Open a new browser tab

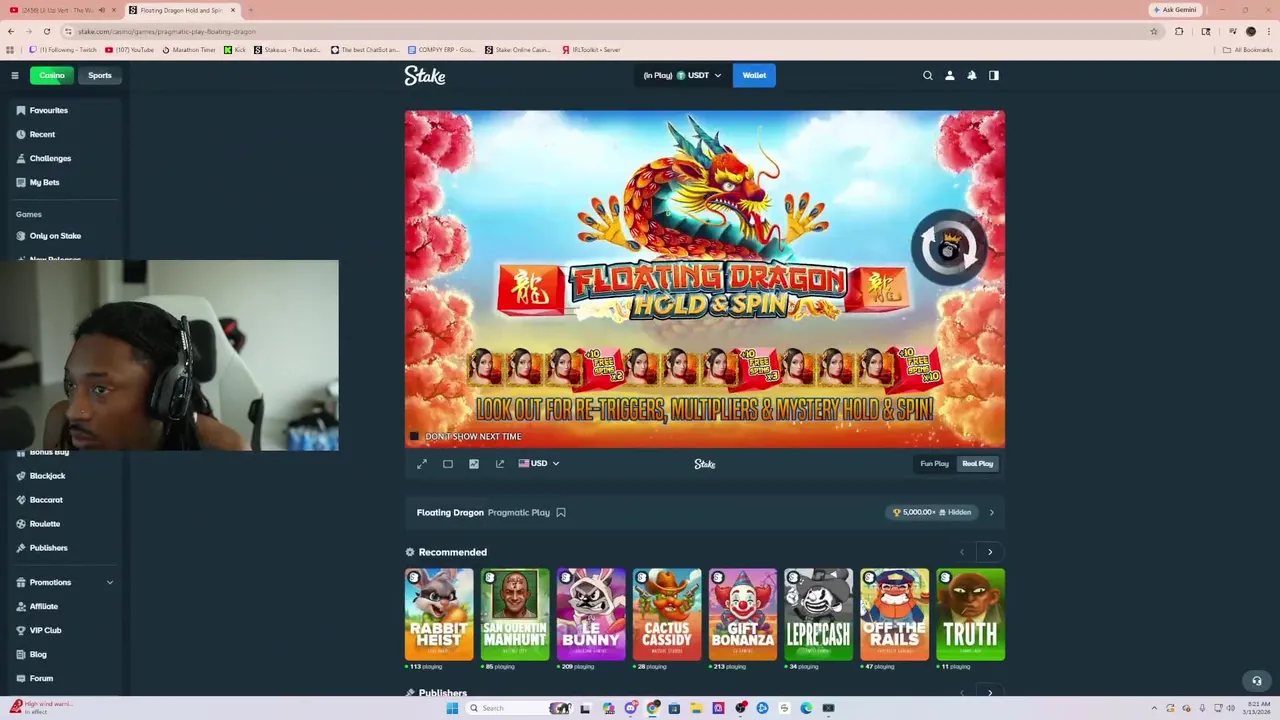tap(250, 10)
